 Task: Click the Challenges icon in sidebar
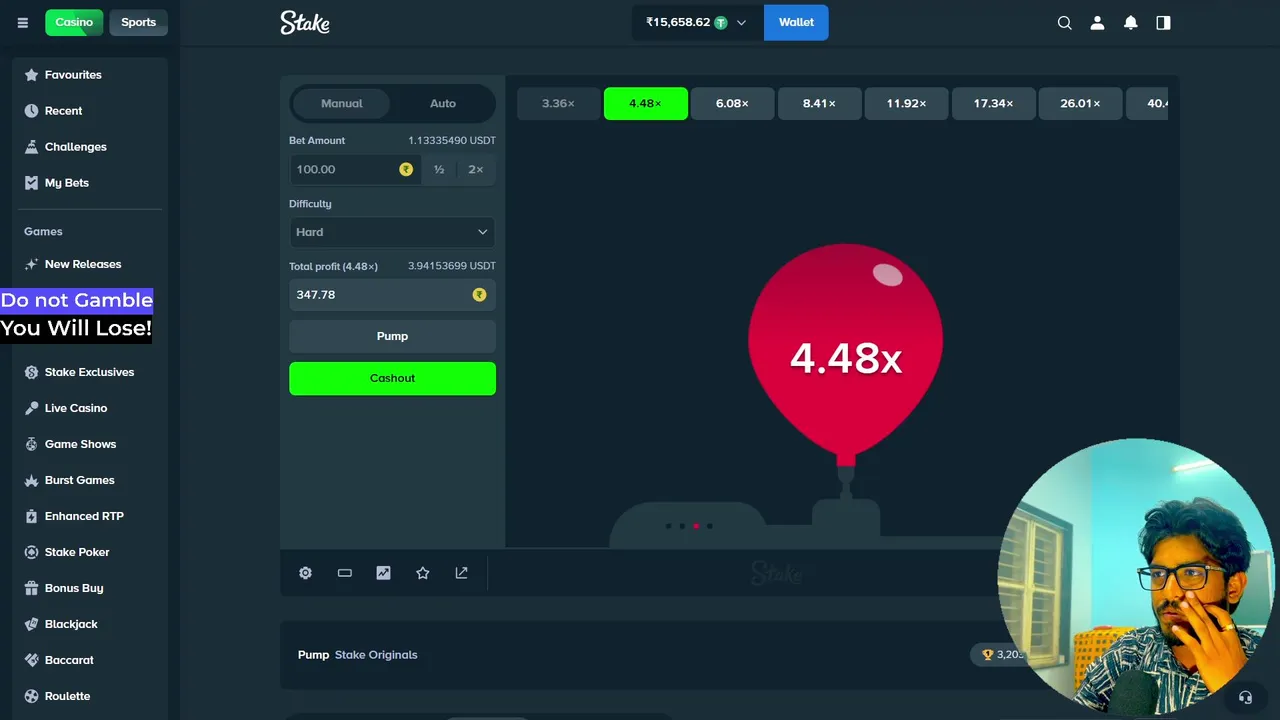pyautogui.click(x=31, y=147)
